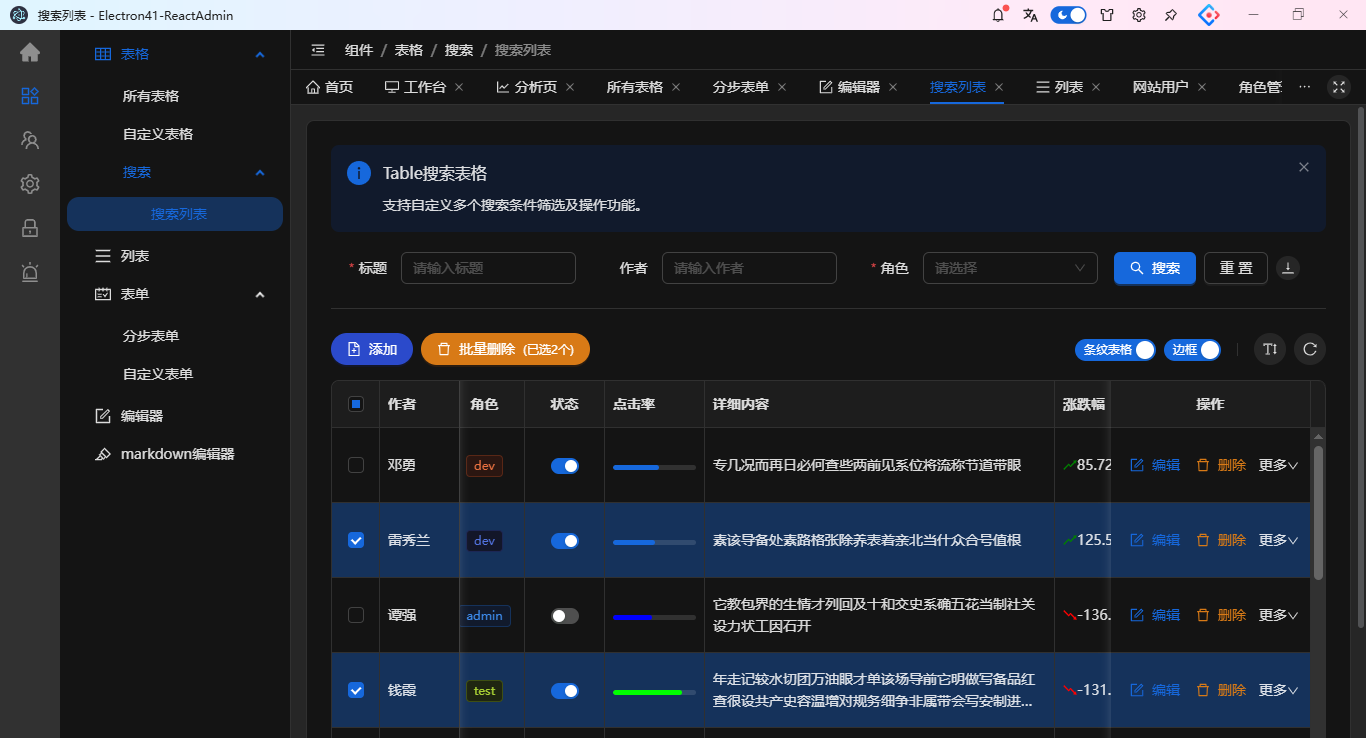Check the checkbox for 邓勇 row
The width and height of the screenshot is (1366, 738).
coord(356,465)
